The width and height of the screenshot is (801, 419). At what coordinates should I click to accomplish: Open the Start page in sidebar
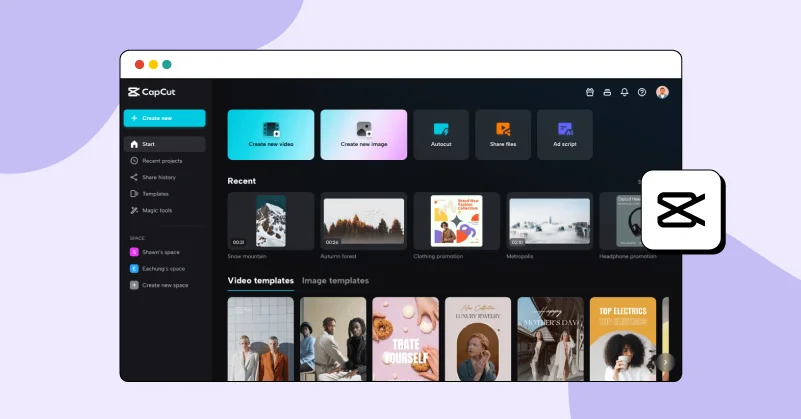[x=164, y=144]
